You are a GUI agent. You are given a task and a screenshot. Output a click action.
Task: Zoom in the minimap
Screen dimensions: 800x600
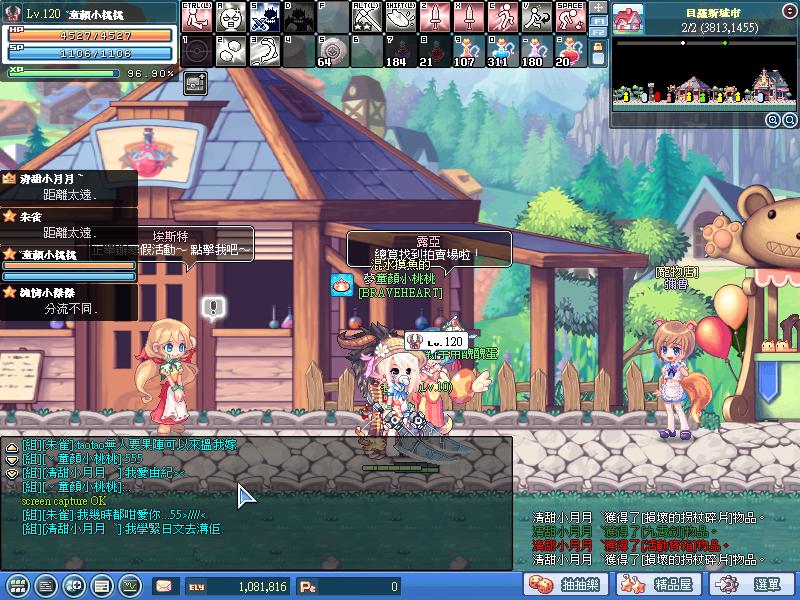pyautogui.click(x=772, y=120)
